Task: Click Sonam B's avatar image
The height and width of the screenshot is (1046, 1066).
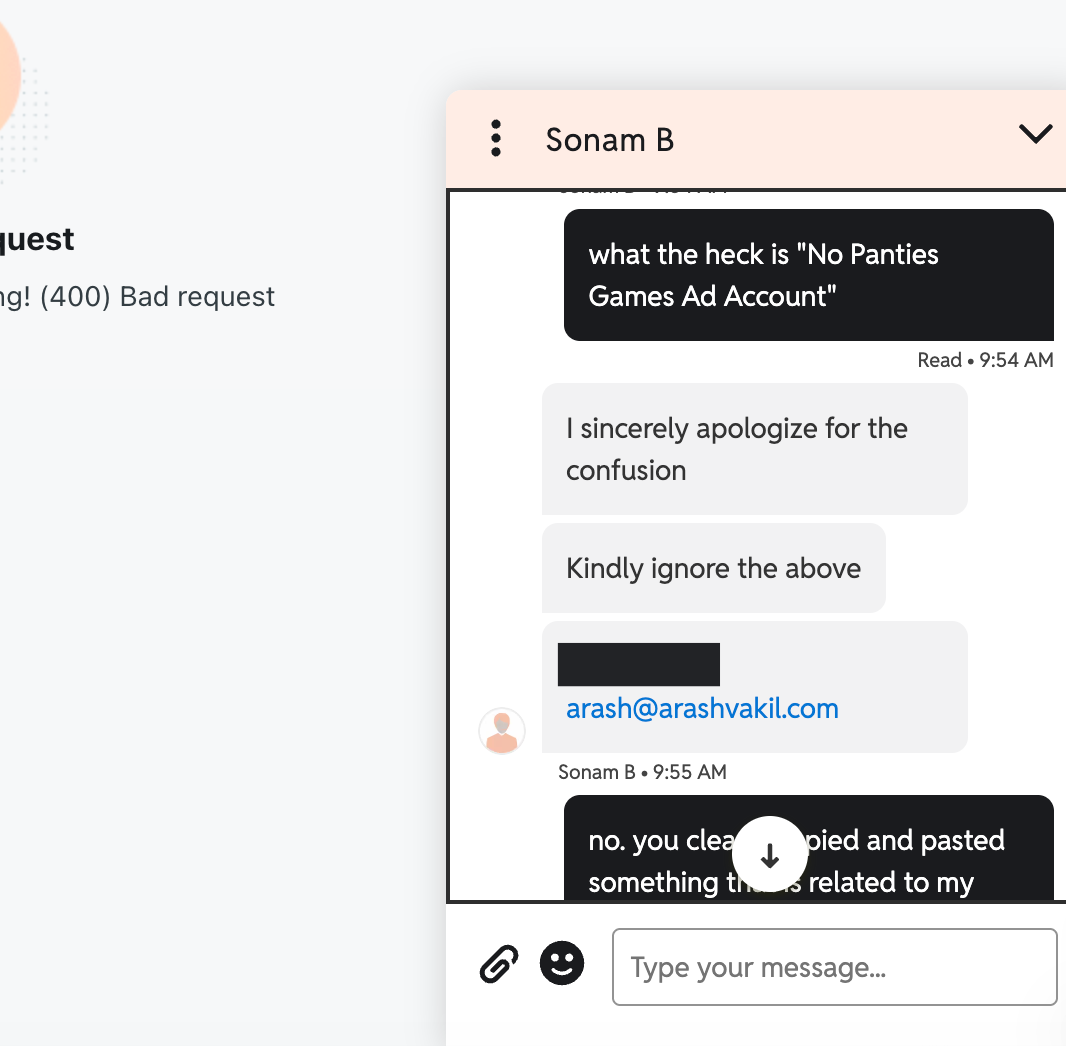Action: 502,731
